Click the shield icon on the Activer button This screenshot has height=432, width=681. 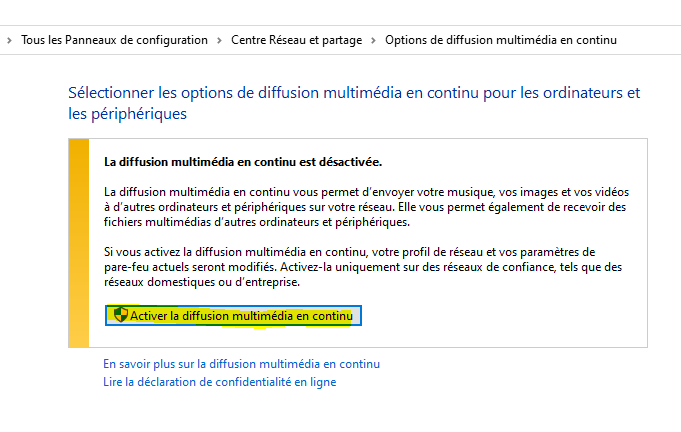coord(121,316)
